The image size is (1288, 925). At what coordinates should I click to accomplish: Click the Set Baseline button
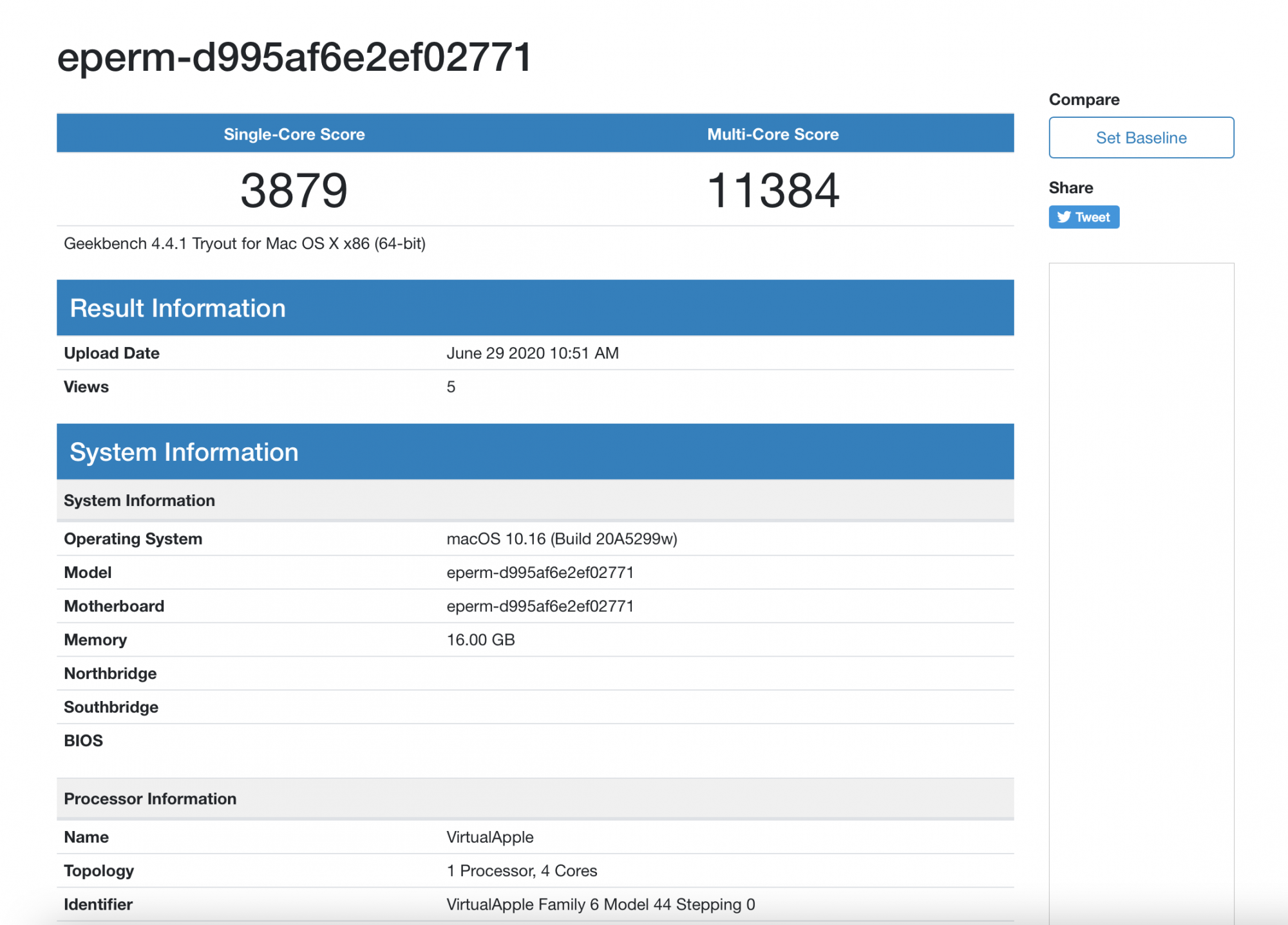pos(1141,138)
